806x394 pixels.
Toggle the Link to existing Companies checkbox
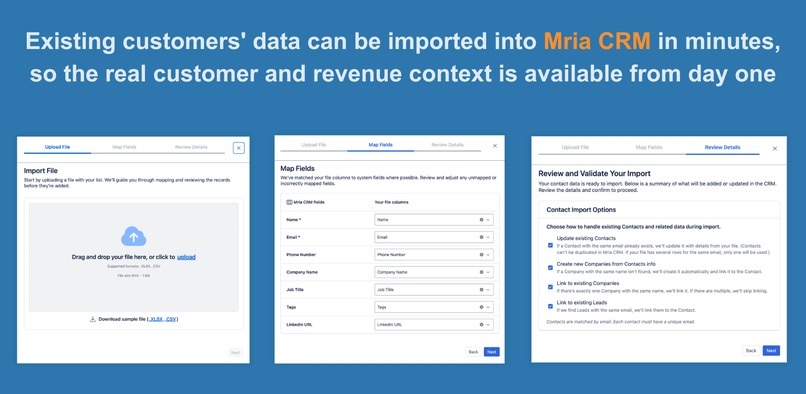click(551, 286)
